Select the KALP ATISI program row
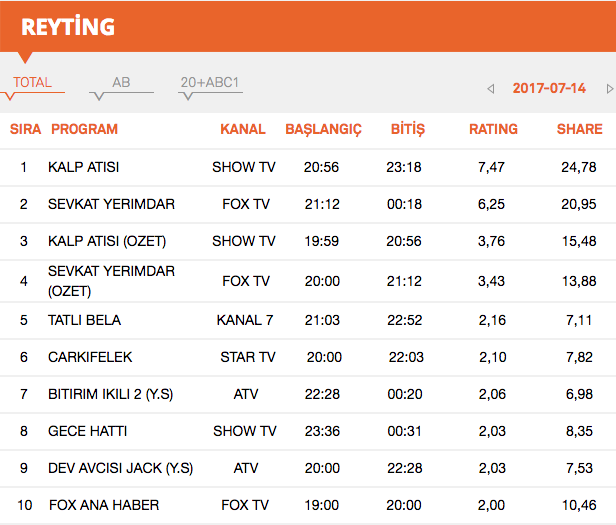616x525 pixels. [x=84, y=167]
